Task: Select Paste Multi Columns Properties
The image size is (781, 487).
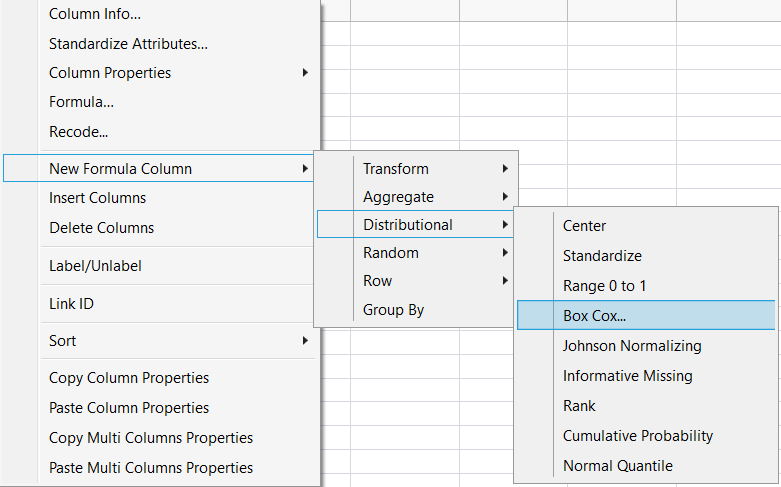Action: pyautogui.click(x=151, y=468)
